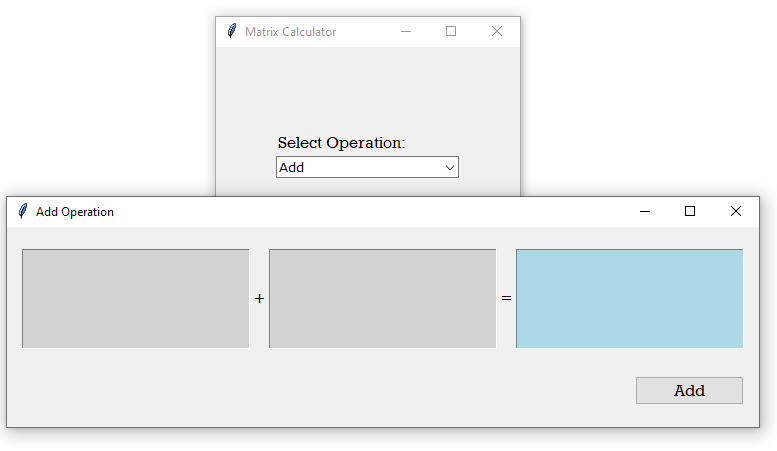Click the Add button in Add Operation window
The height and width of the screenshot is (451, 777).
(x=689, y=391)
